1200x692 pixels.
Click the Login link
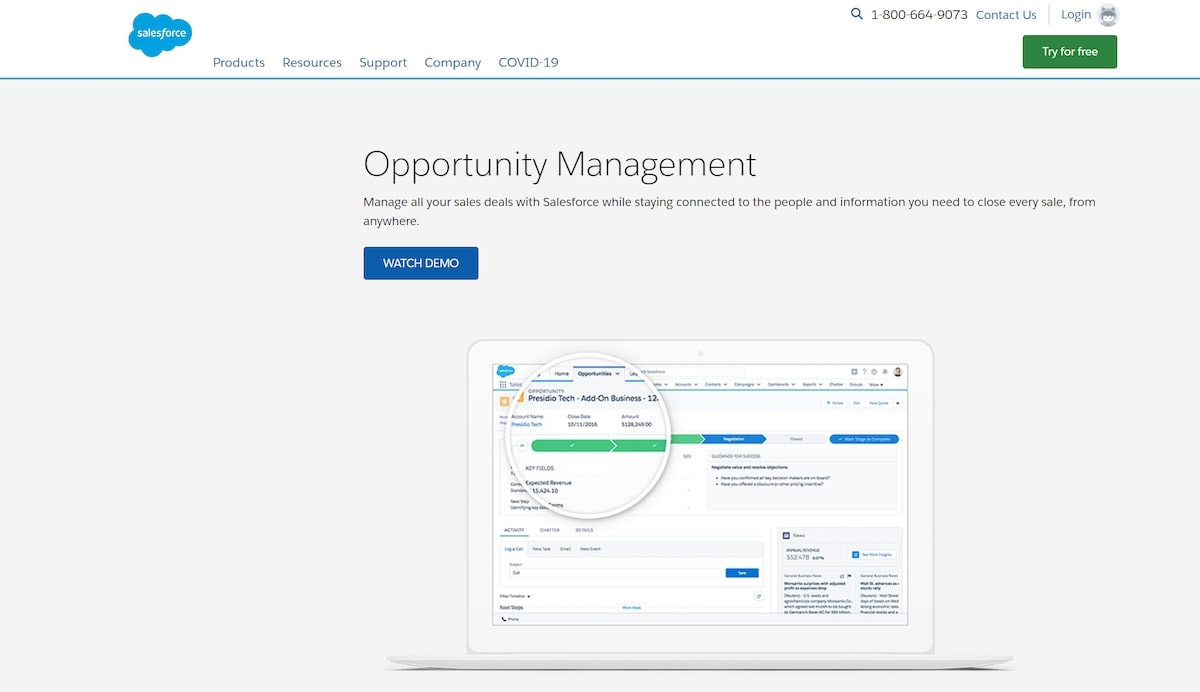click(x=1076, y=14)
